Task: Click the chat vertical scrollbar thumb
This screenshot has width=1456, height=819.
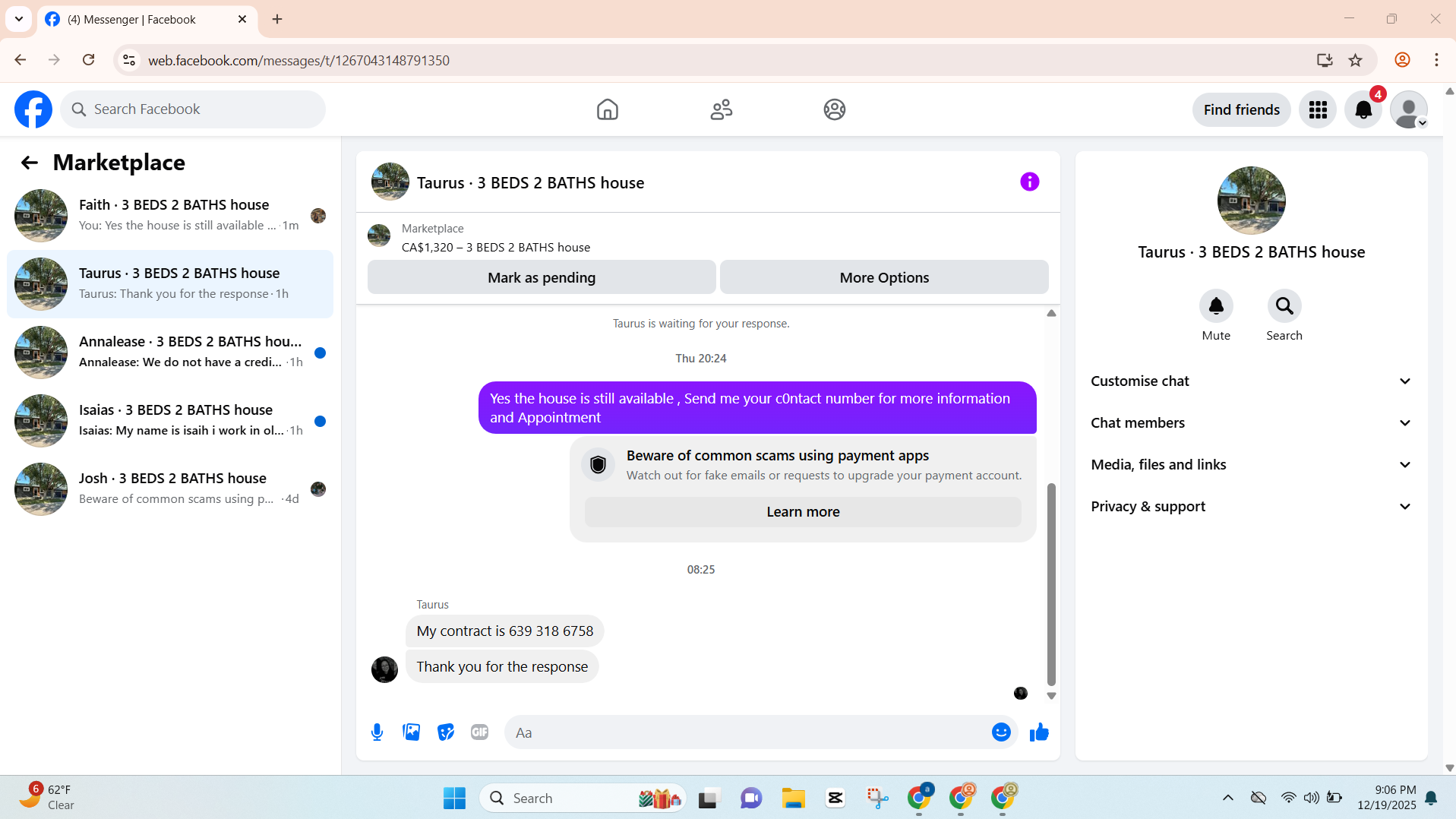Action: [x=1051, y=583]
